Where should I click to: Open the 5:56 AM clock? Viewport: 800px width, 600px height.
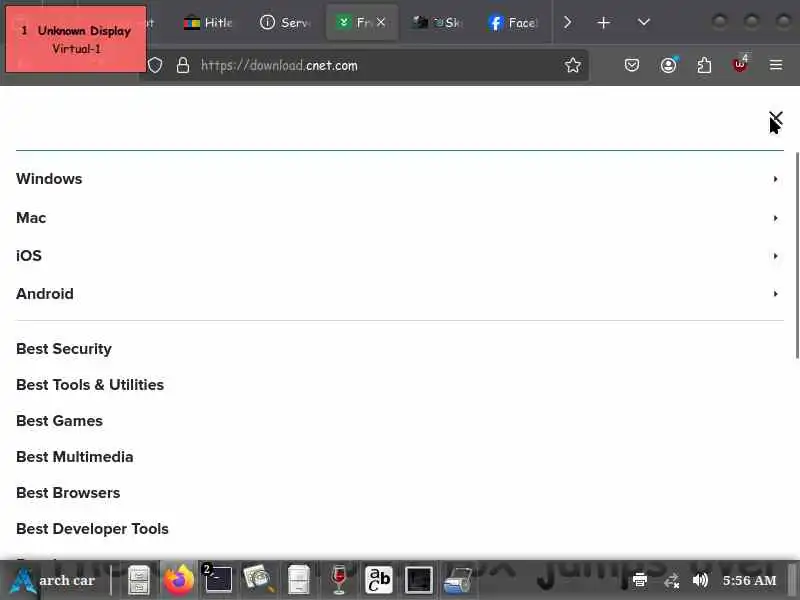749,581
